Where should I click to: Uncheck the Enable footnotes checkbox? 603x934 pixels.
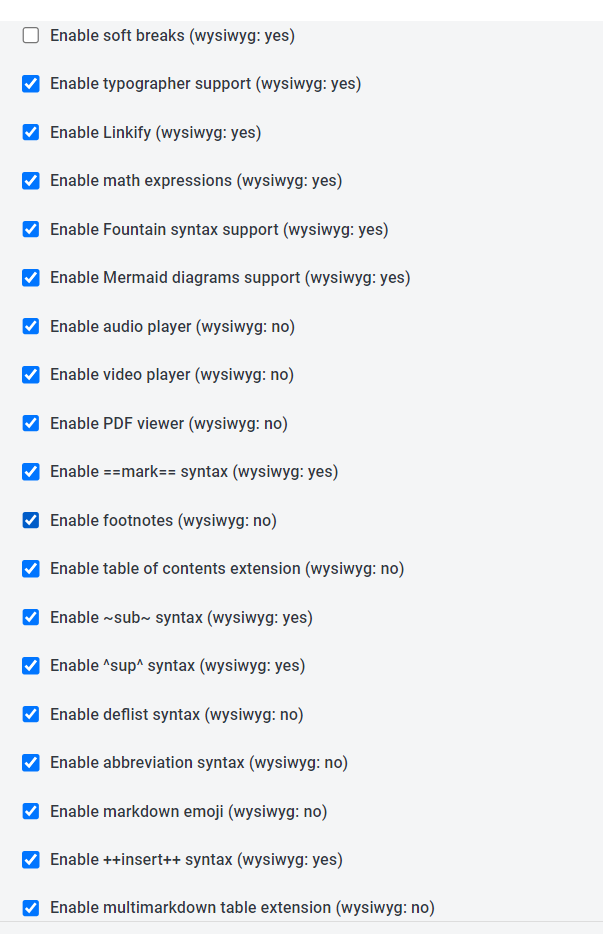coord(31,520)
